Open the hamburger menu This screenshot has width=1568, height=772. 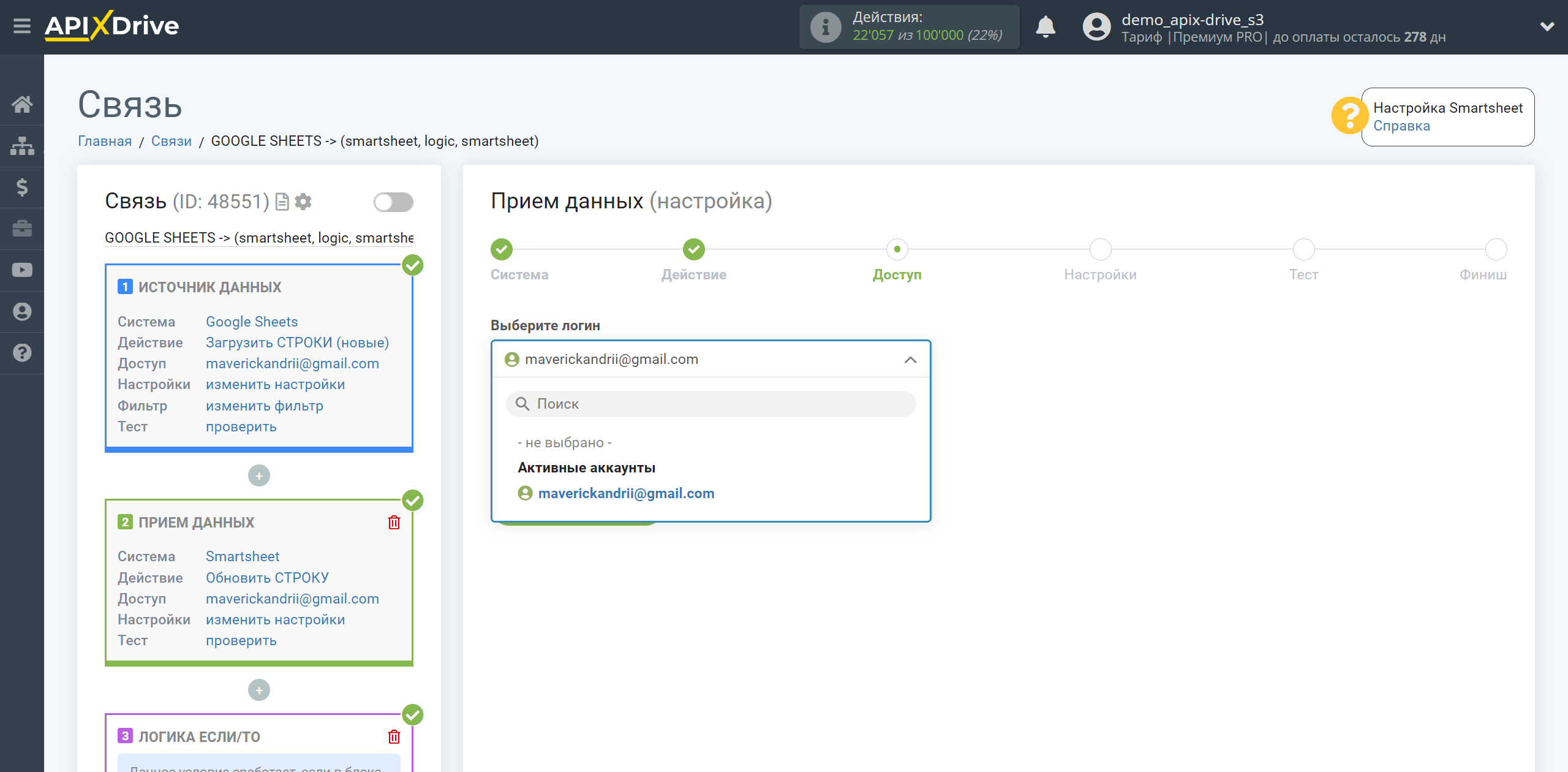click(x=22, y=26)
